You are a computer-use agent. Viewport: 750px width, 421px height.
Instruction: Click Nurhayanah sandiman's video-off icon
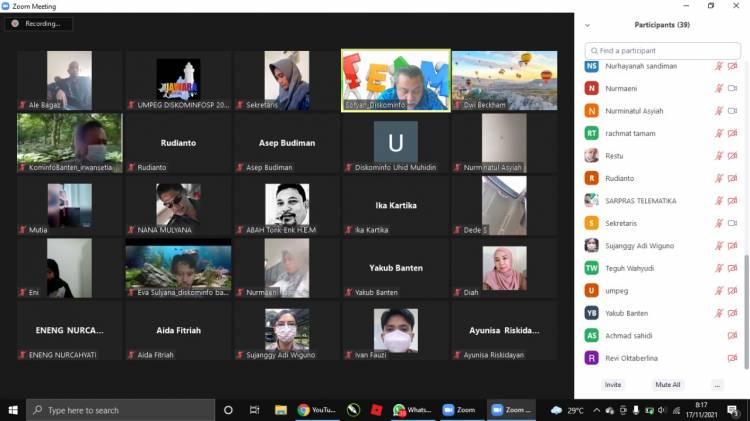[732, 66]
